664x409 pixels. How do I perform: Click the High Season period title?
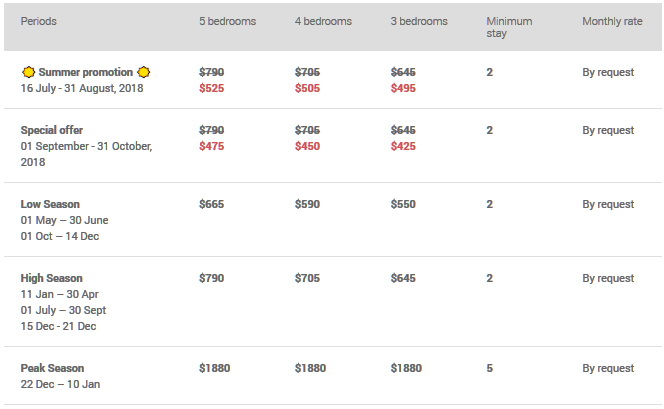(x=52, y=278)
